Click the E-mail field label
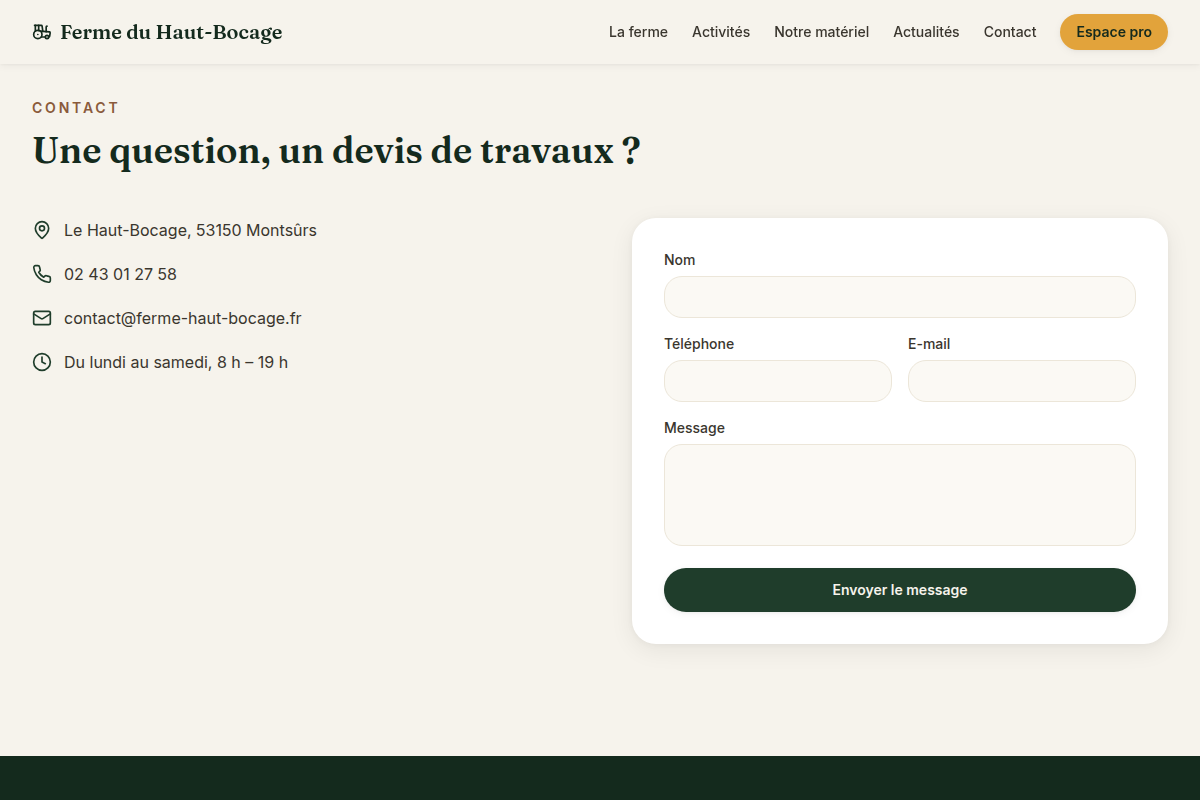Image resolution: width=1200 pixels, height=800 pixels. click(929, 344)
